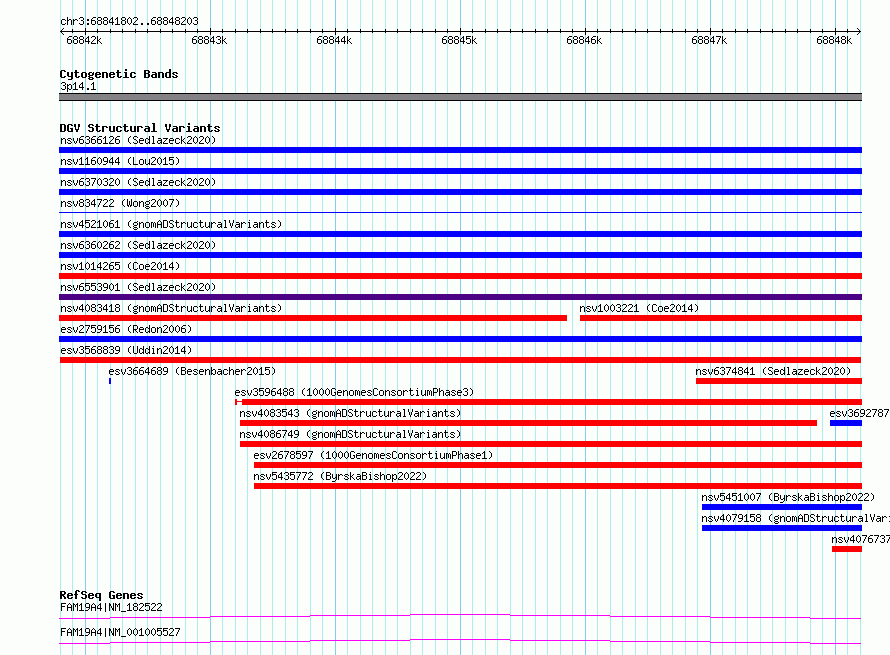Image resolution: width=890 pixels, height=655 pixels.
Task: Click the DGV Structural Variants track title
Action: tap(140, 128)
